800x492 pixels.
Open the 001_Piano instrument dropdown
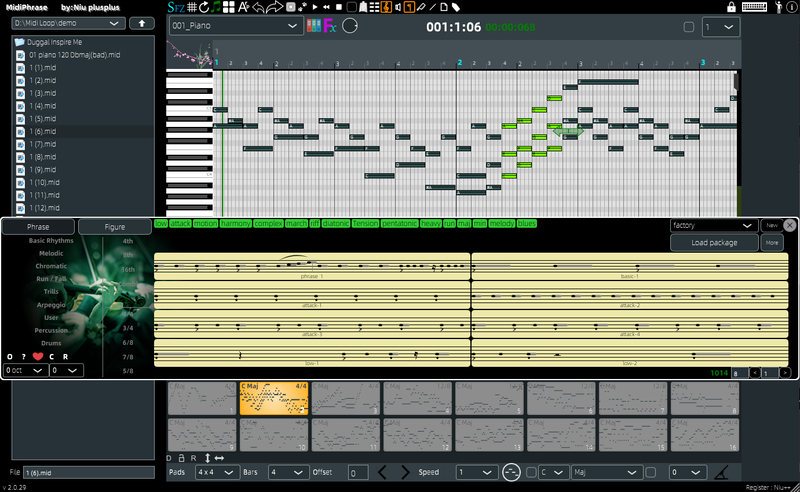[234, 26]
